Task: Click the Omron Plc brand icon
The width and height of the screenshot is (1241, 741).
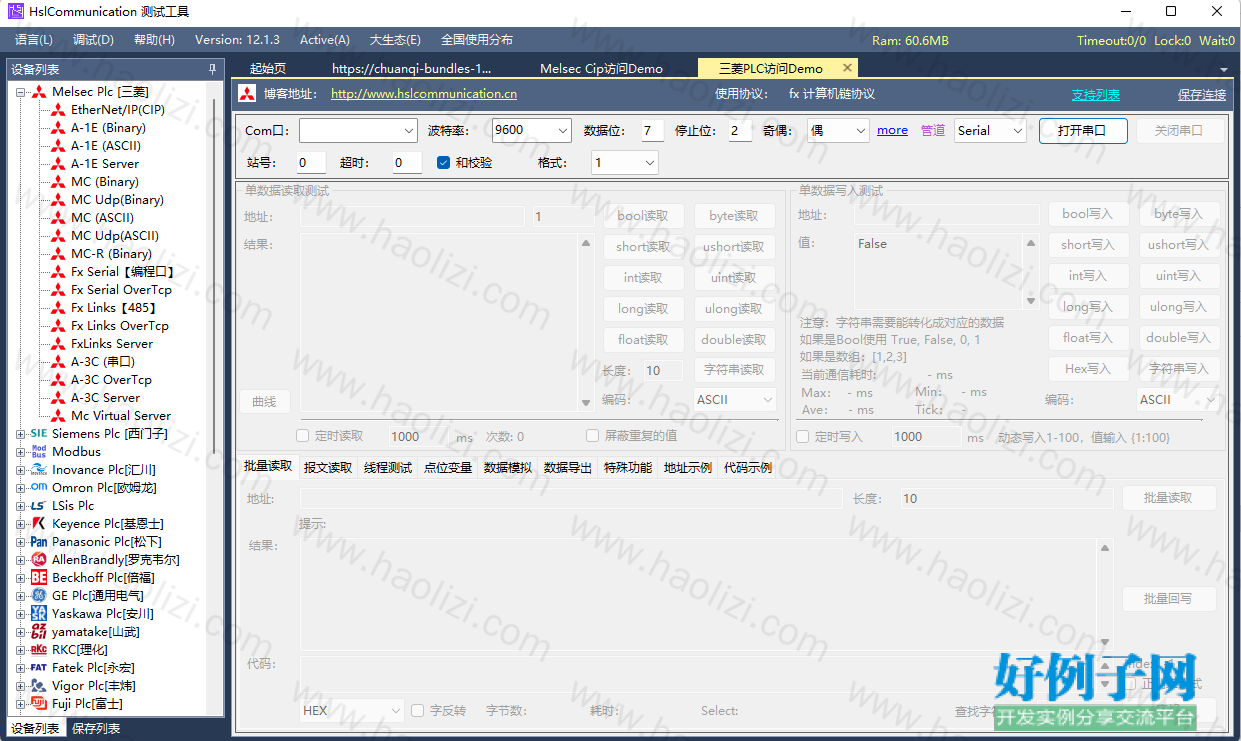Action: pos(39,488)
